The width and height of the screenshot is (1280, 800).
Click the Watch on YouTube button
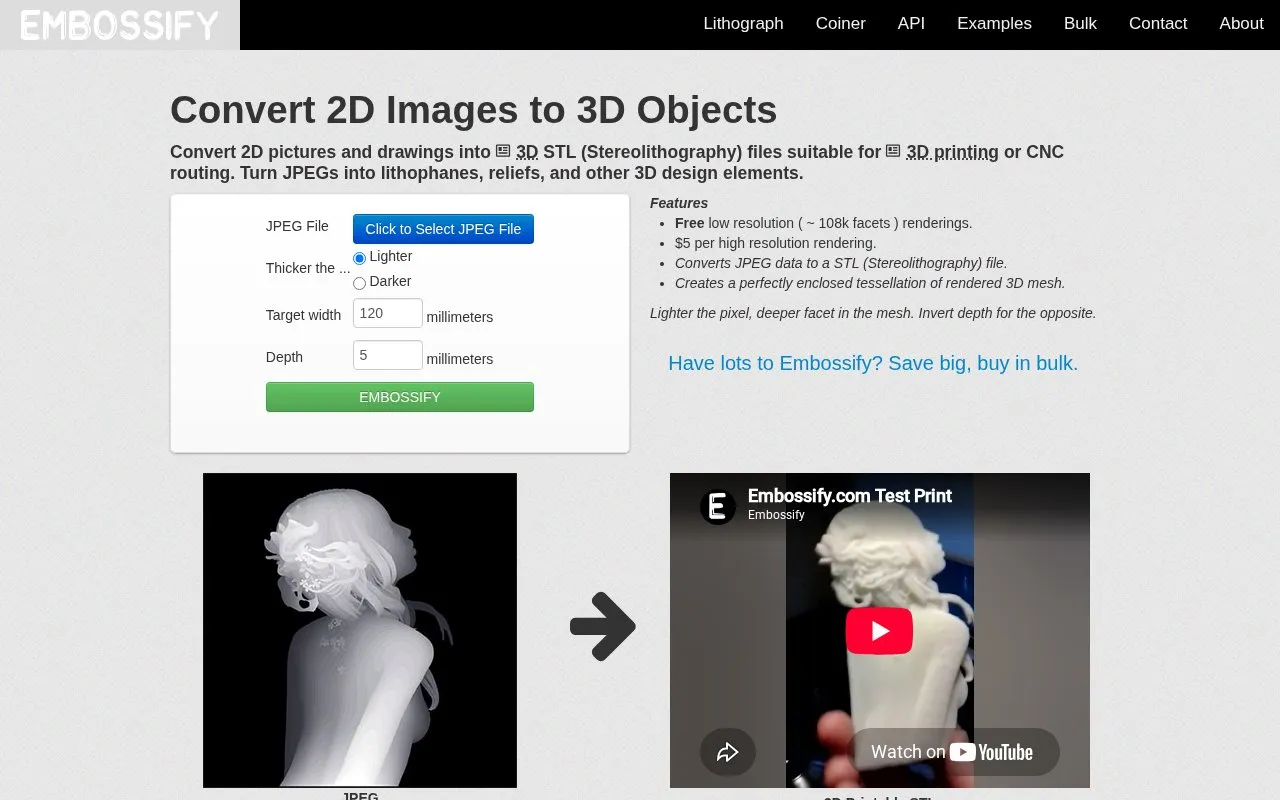954,752
